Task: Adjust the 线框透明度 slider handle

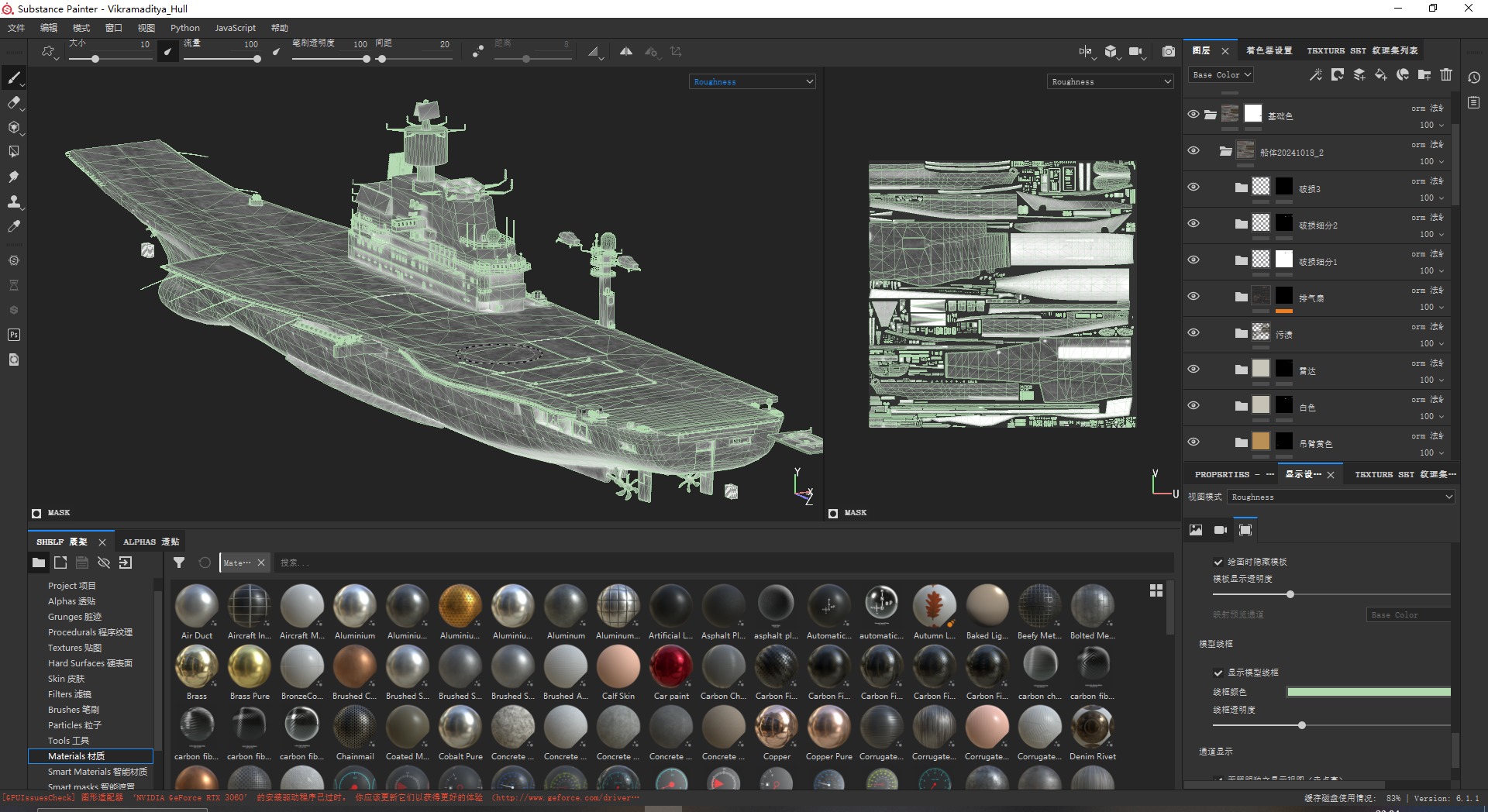Action: click(x=1302, y=725)
